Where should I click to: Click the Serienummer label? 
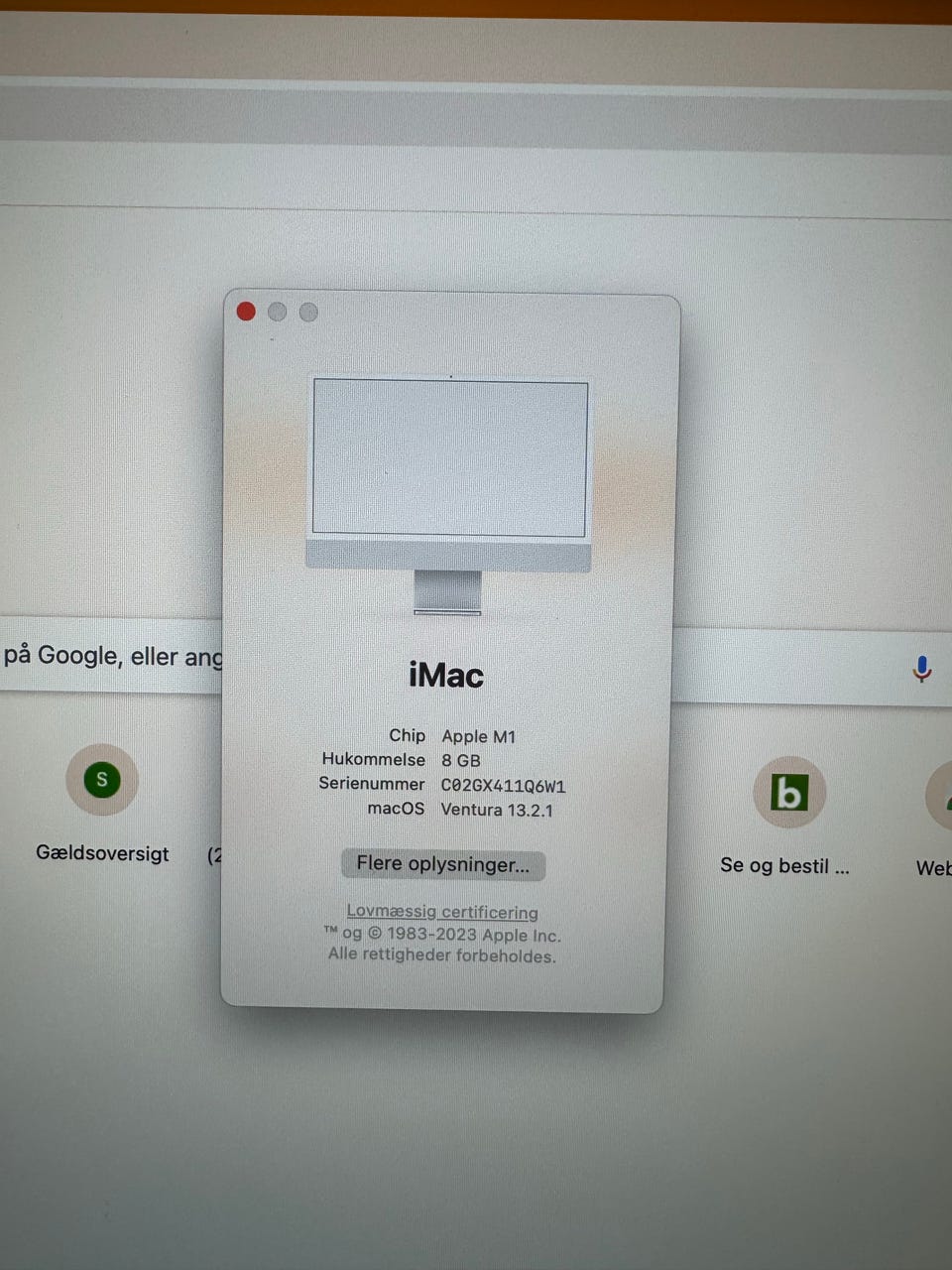(371, 784)
